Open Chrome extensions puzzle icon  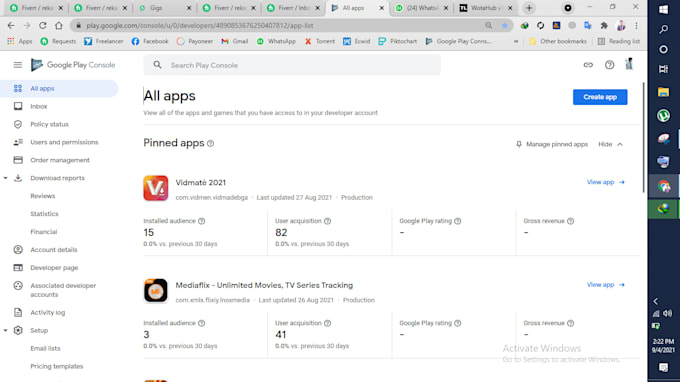604,26
